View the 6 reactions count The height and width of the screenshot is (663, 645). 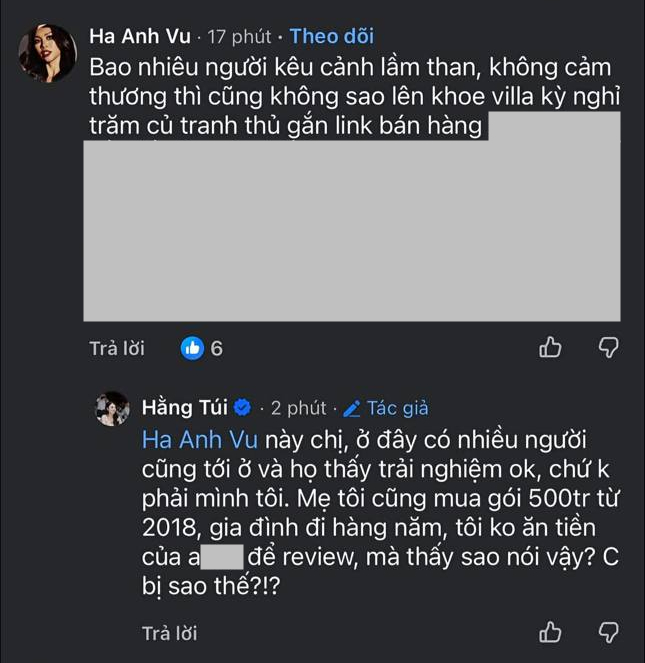[x=217, y=349]
